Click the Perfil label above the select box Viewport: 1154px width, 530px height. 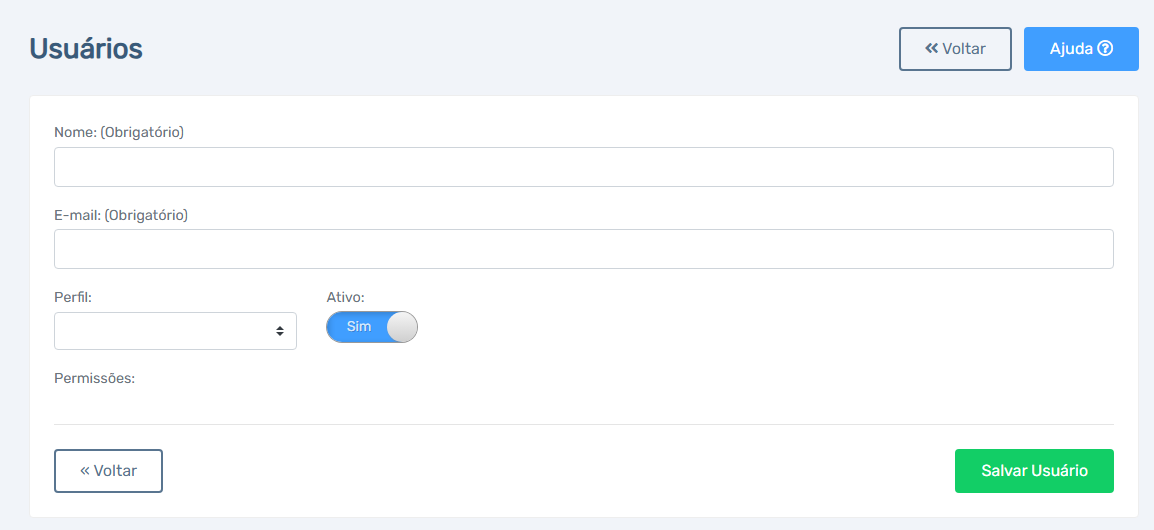72,297
